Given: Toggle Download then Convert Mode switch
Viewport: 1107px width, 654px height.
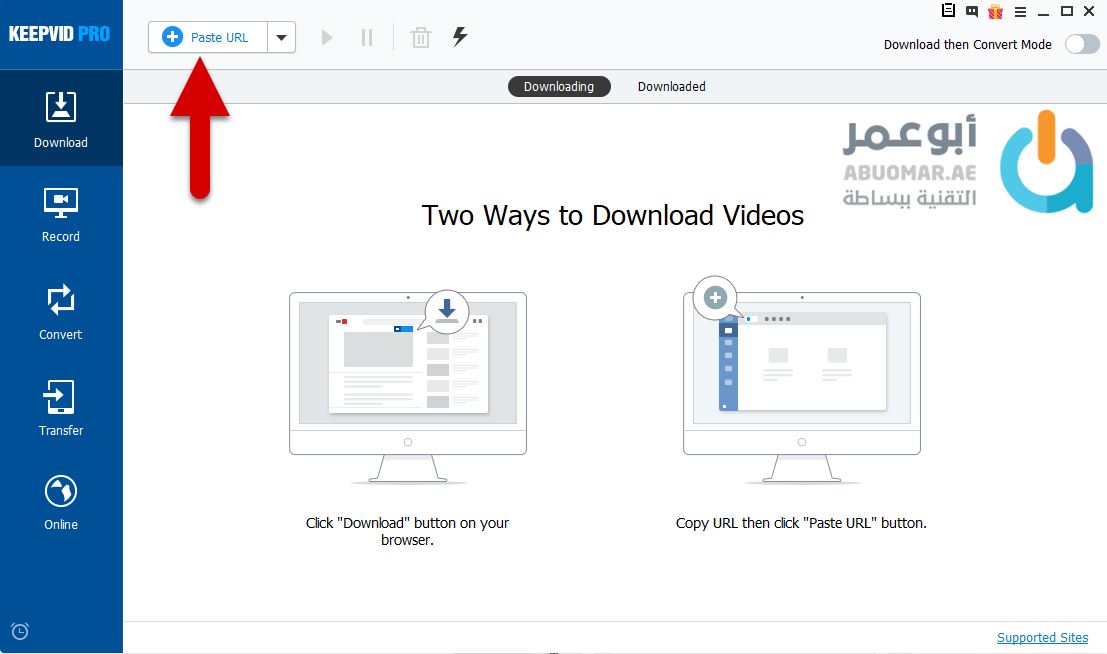Looking at the screenshot, I should 1081,44.
